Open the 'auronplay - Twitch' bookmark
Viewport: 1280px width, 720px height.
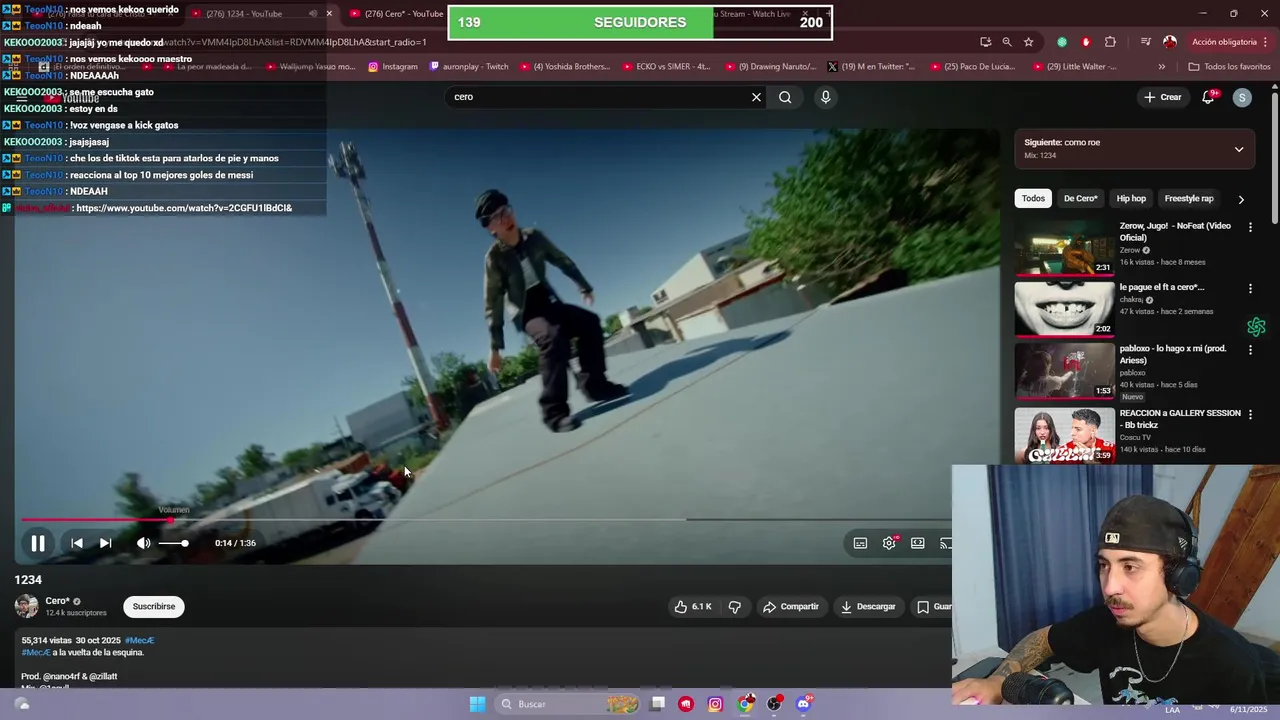point(469,67)
